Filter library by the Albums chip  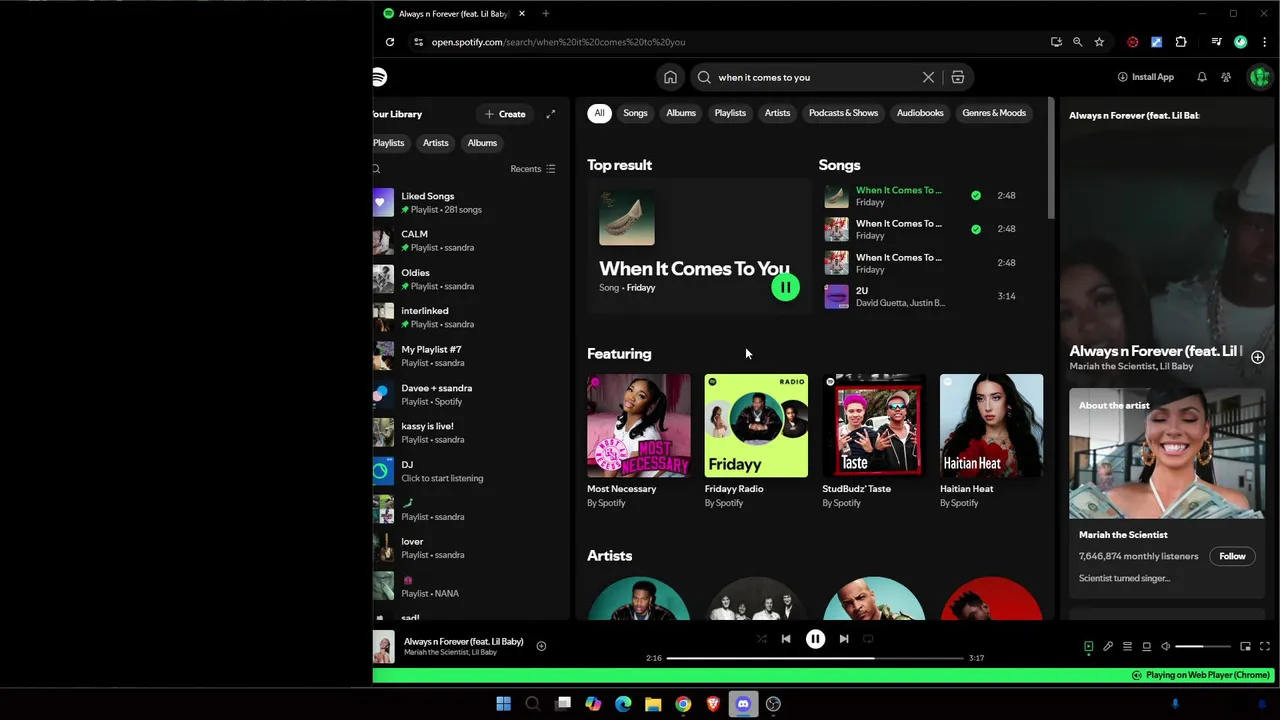pos(482,143)
